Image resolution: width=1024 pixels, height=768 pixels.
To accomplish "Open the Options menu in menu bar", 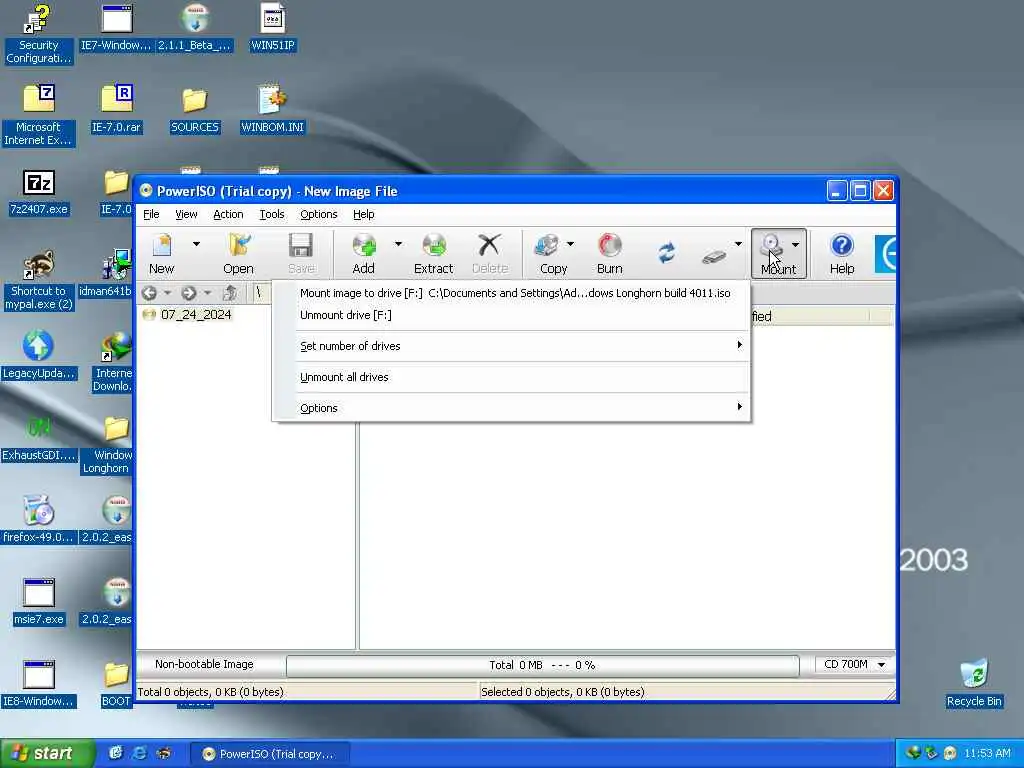I will [319, 214].
